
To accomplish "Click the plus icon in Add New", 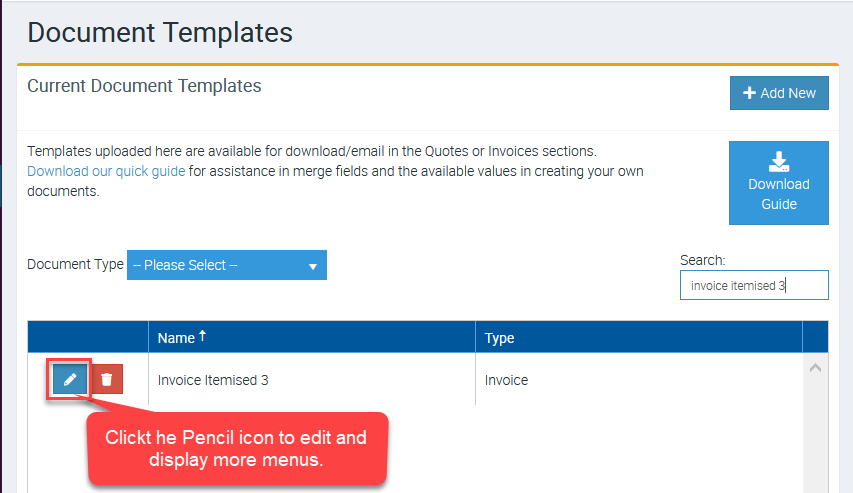I will click(x=749, y=93).
